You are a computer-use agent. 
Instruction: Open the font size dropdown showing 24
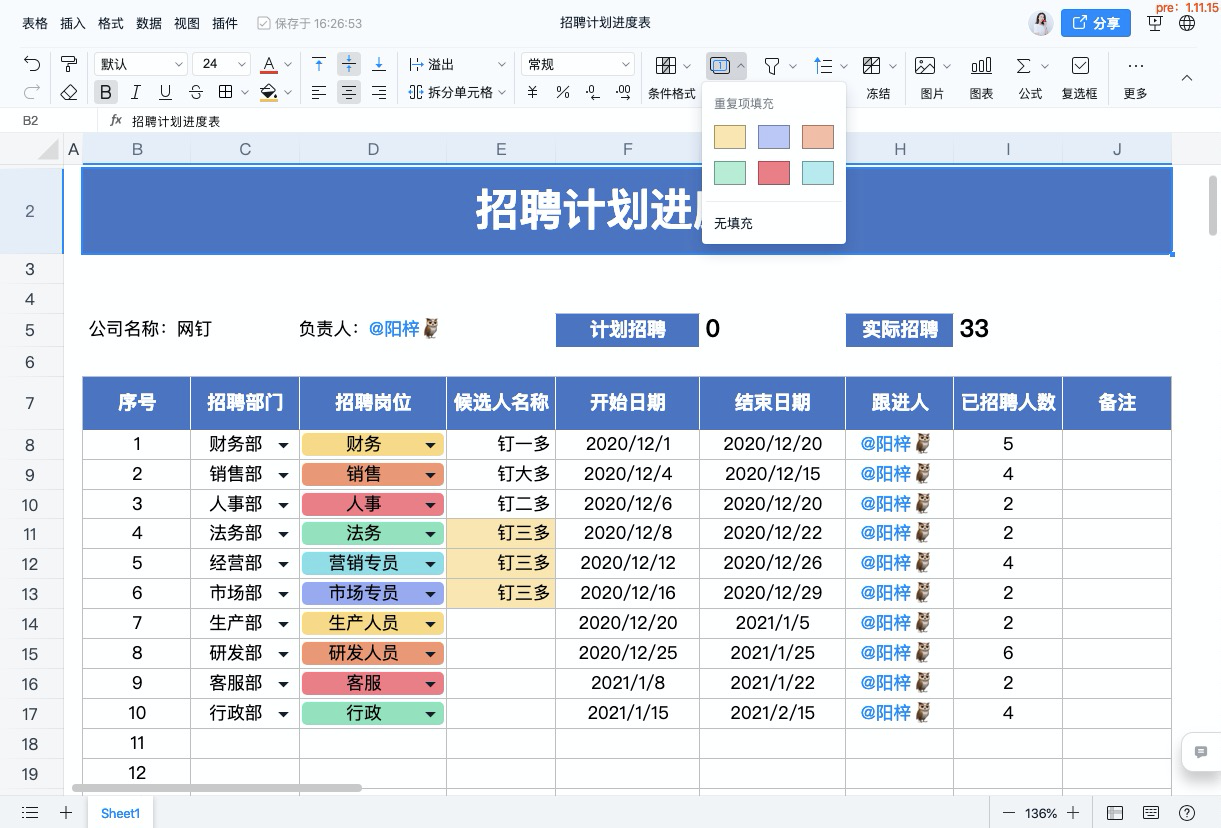(222, 63)
